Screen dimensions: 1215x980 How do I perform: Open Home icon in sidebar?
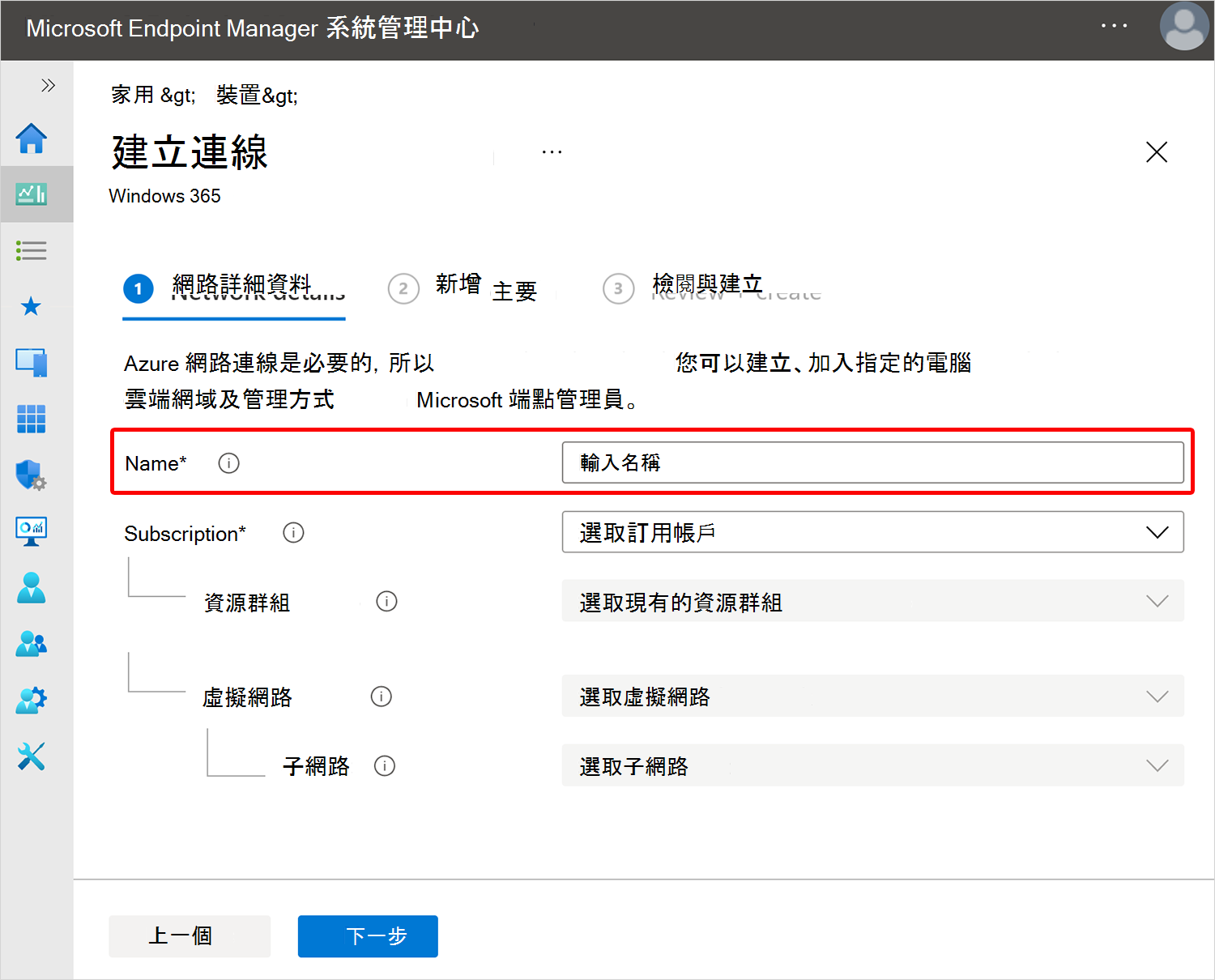tap(32, 138)
